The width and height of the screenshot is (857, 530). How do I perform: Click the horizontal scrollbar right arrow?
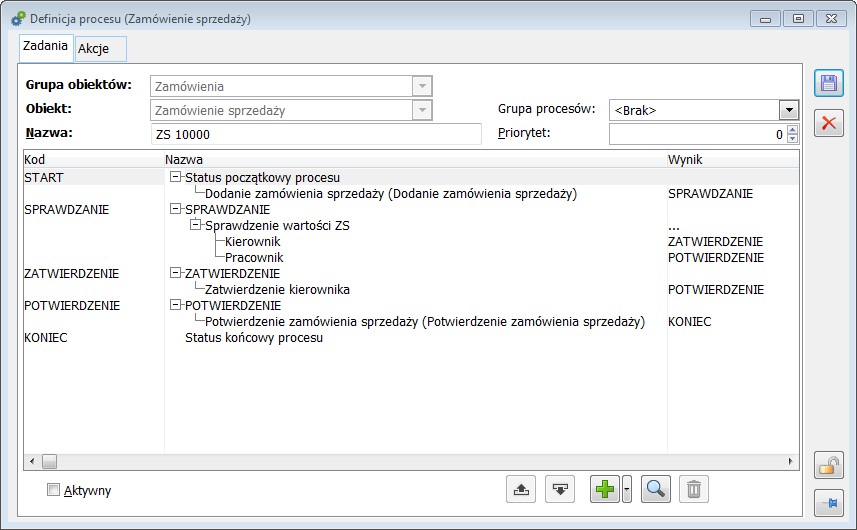point(791,462)
